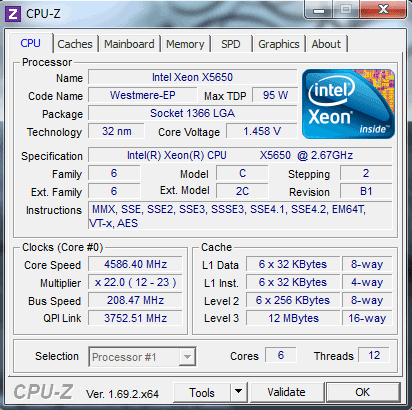This screenshot has width=412, height=410.
Task: Go to the SPD tab
Action: [x=231, y=44]
